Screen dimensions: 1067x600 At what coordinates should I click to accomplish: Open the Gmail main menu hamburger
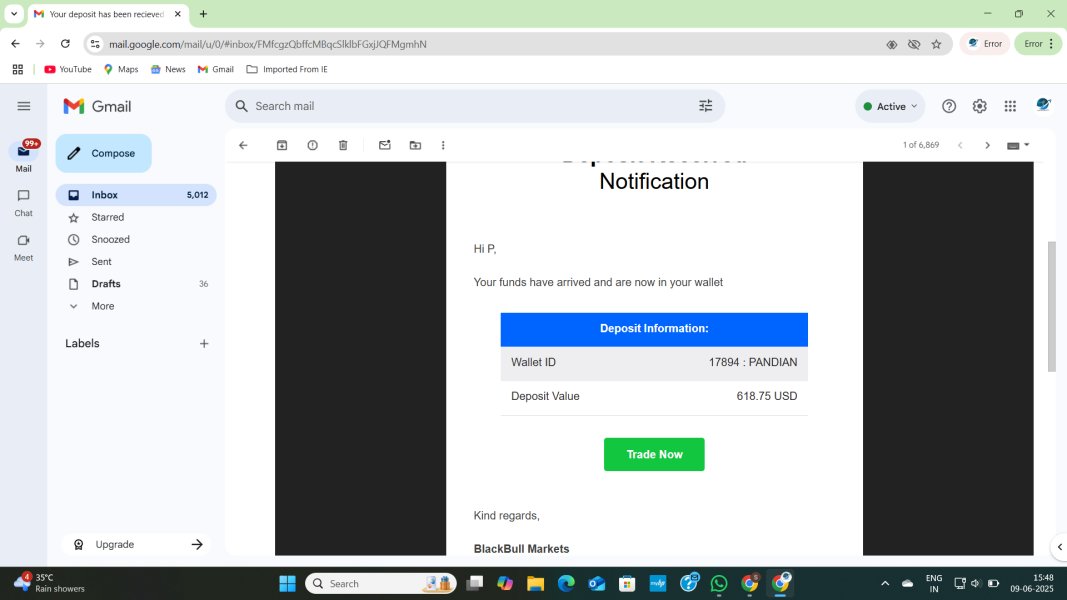[x=24, y=106]
